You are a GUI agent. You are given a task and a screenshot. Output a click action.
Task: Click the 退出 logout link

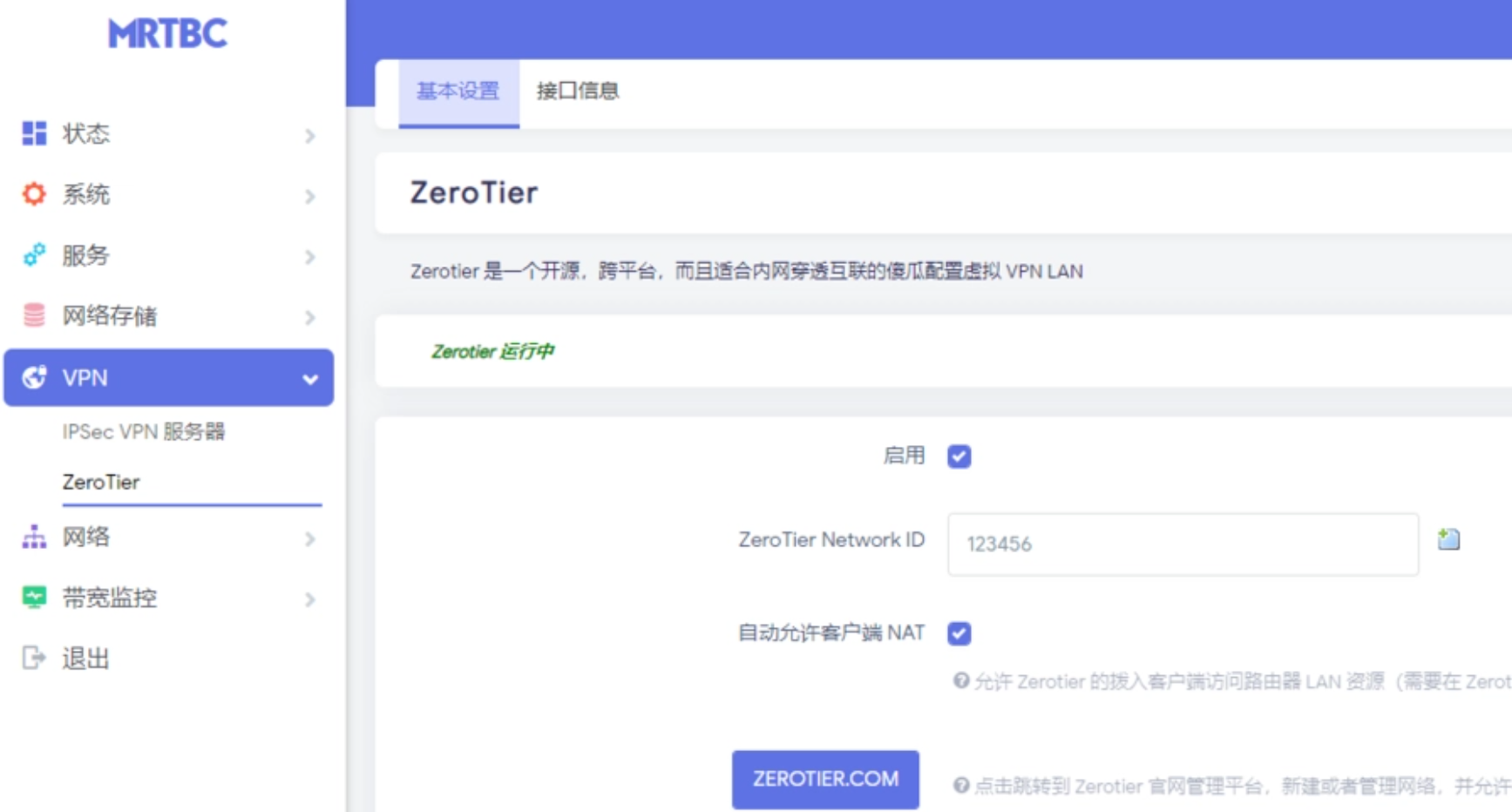click(85, 659)
